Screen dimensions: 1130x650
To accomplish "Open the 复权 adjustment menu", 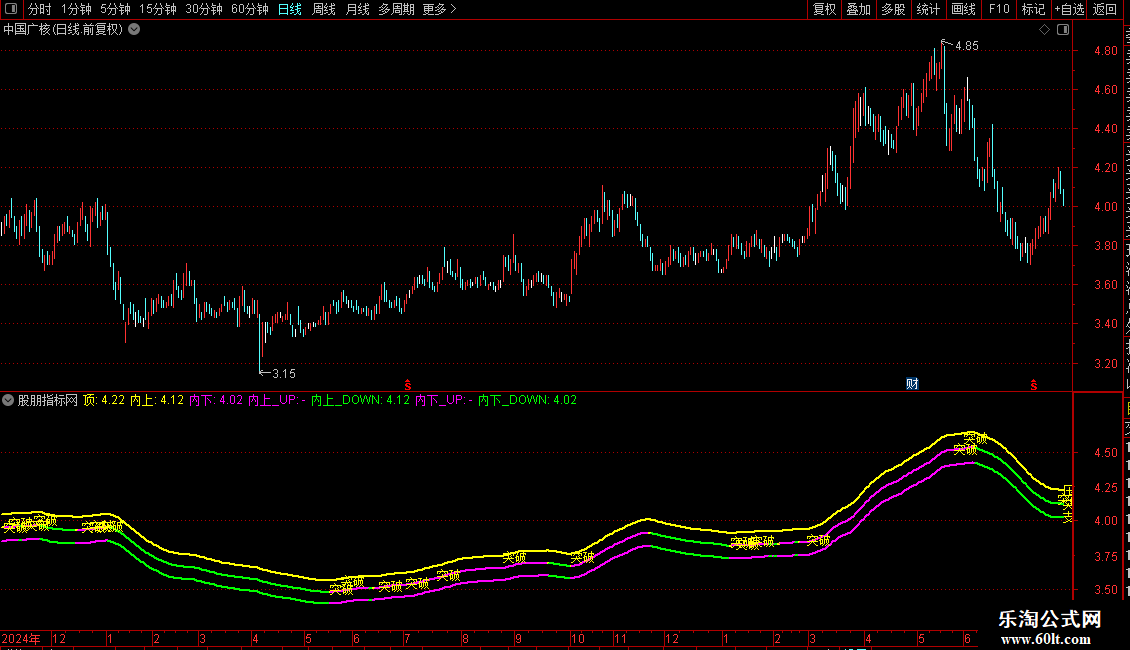I will click(824, 9).
